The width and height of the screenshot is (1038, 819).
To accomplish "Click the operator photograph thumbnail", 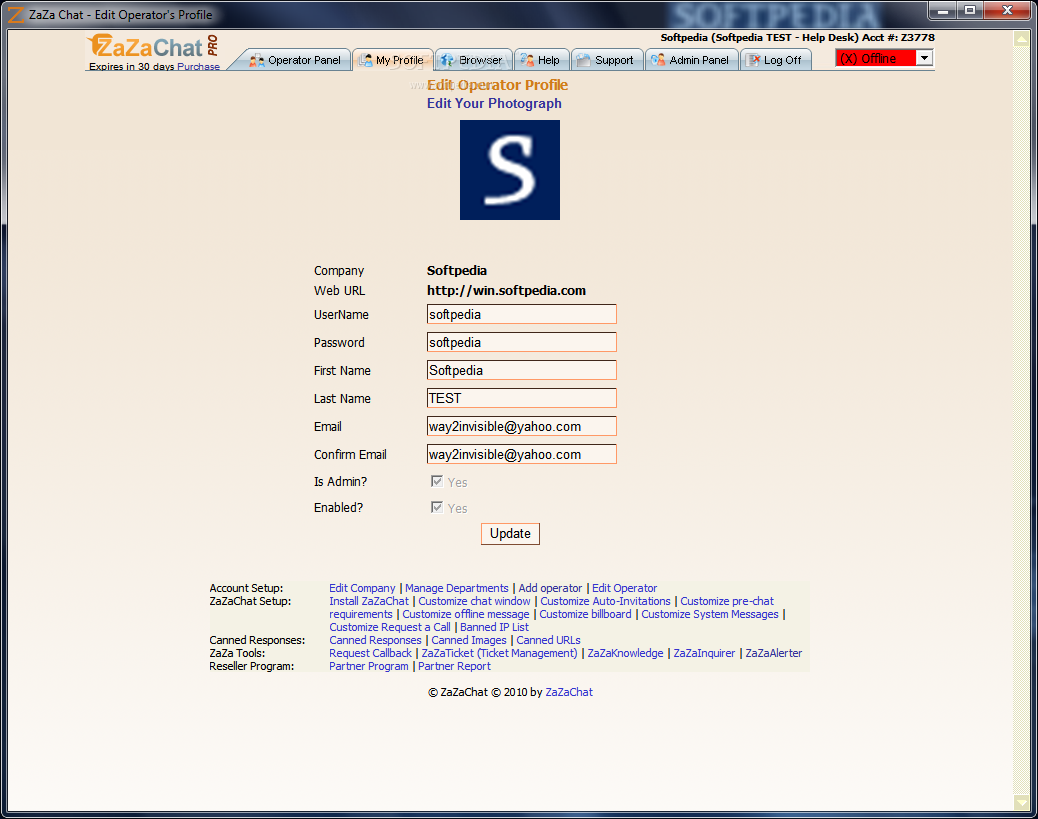I will click(510, 170).
